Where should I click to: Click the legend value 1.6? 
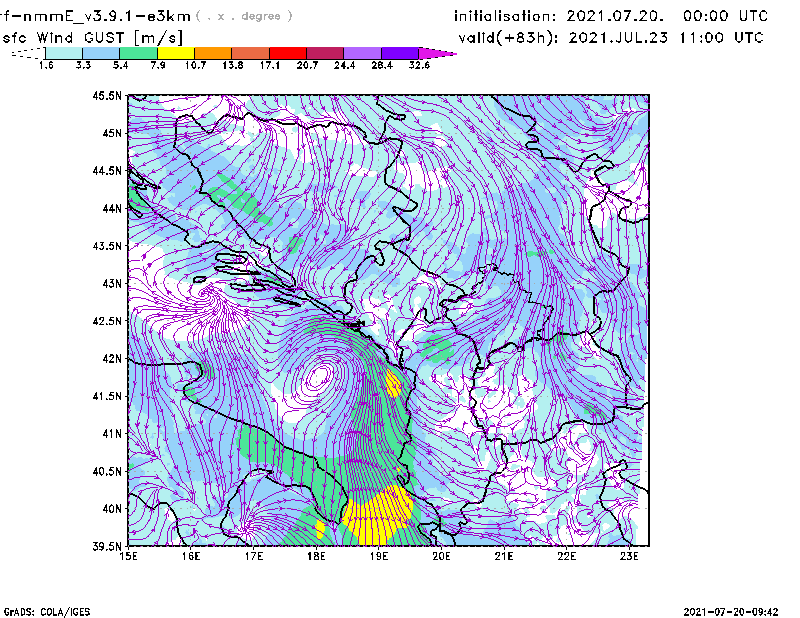[x=46, y=65]
